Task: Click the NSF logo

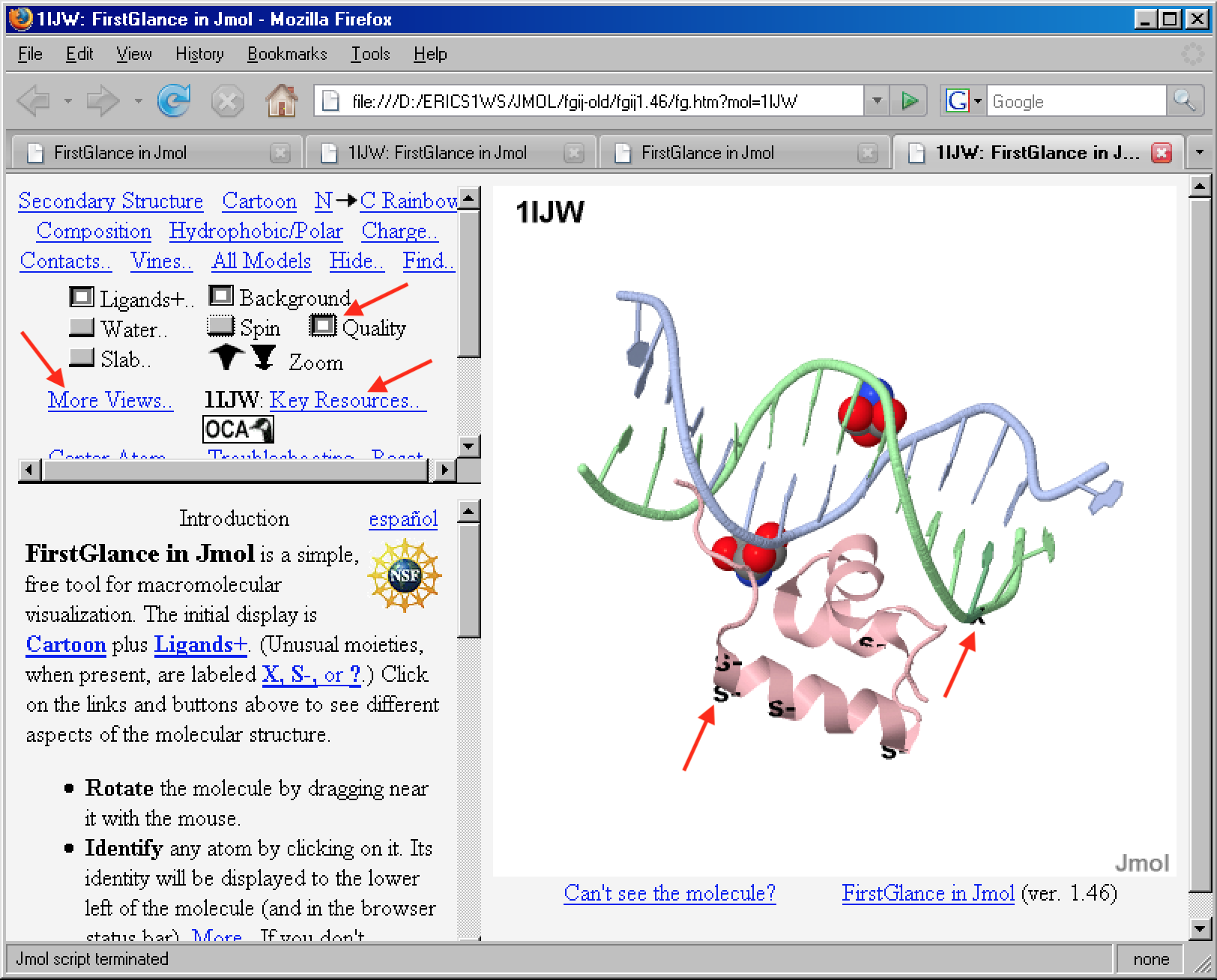Action: pyautogui.click(x=404, y=575)
